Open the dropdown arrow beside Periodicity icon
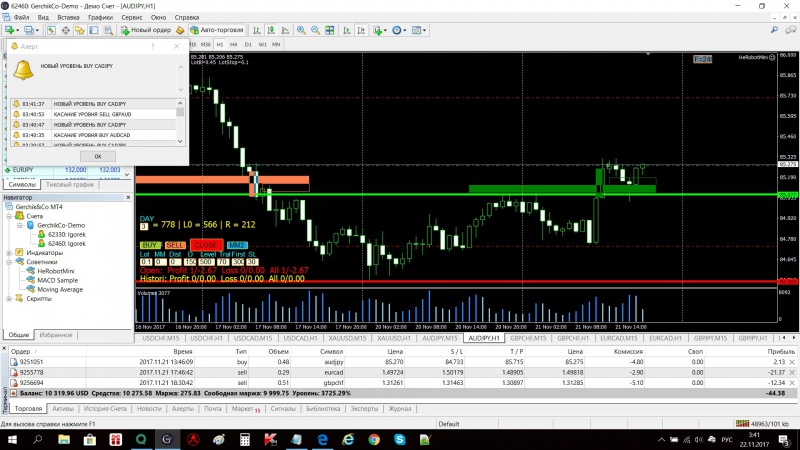The width and height of the screenshot is (800, 450). 405,30
